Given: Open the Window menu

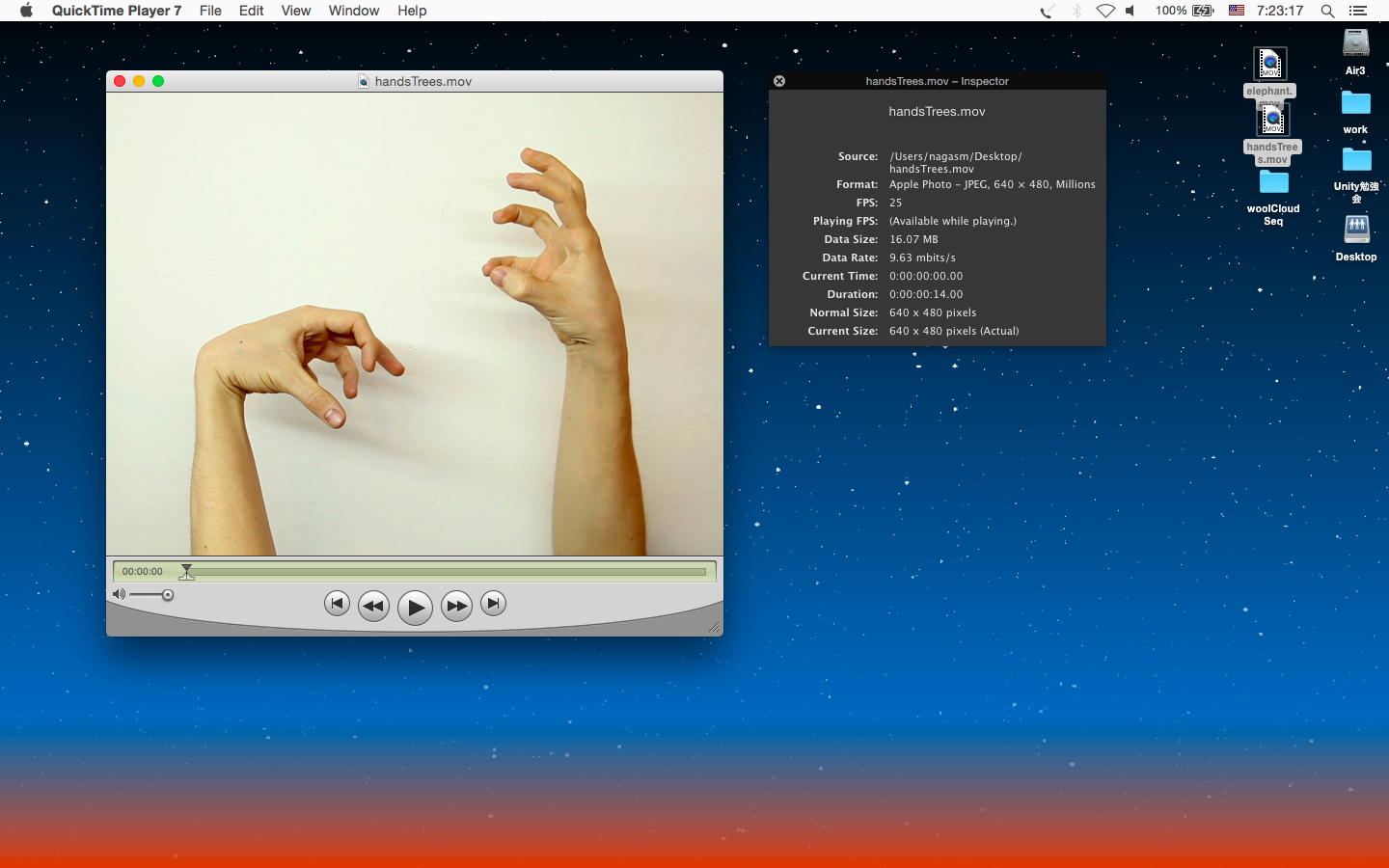Looking at the screenshot, I should tap(353, 11).
